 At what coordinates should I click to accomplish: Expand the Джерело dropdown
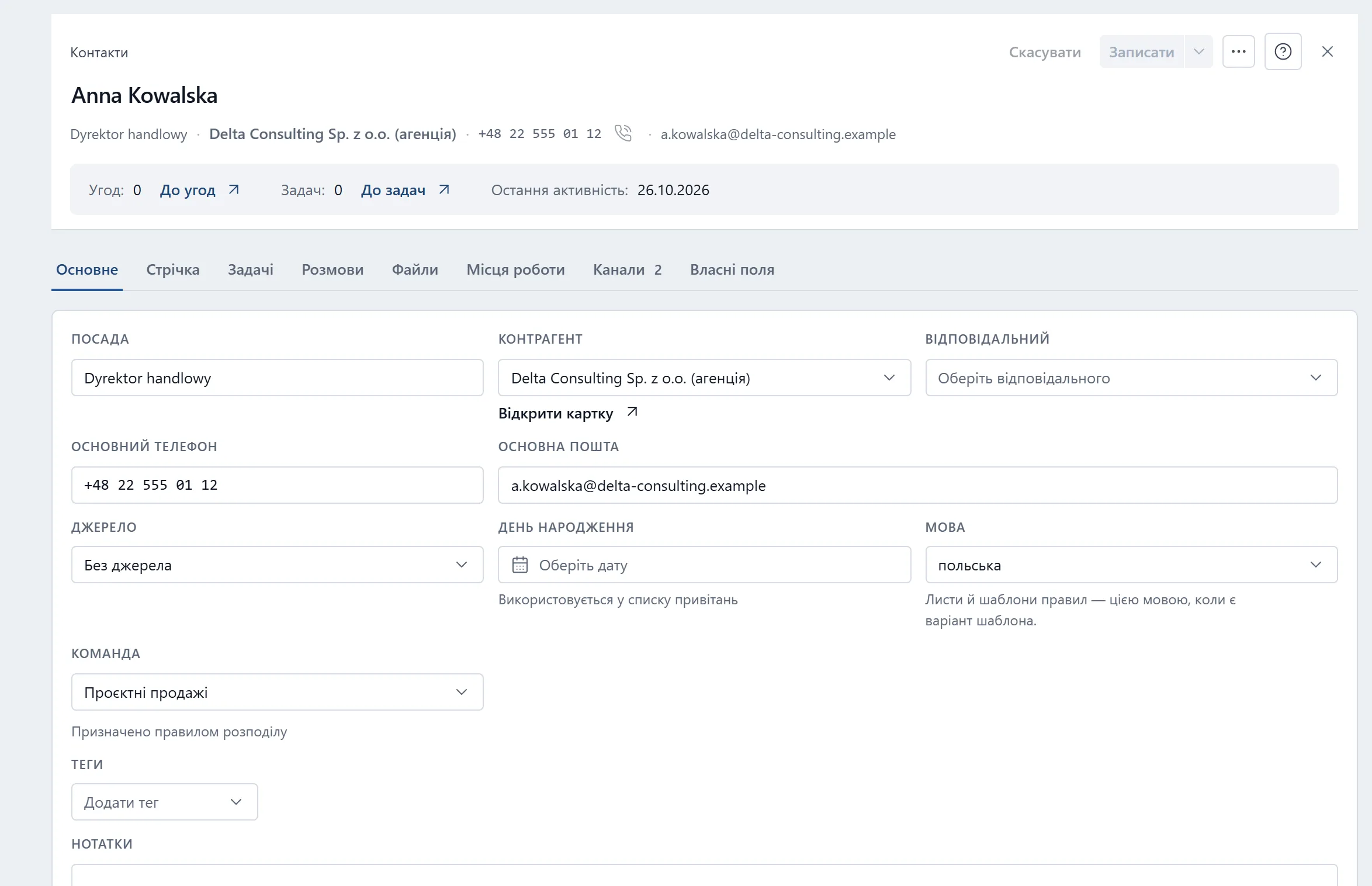coord(277,565)
